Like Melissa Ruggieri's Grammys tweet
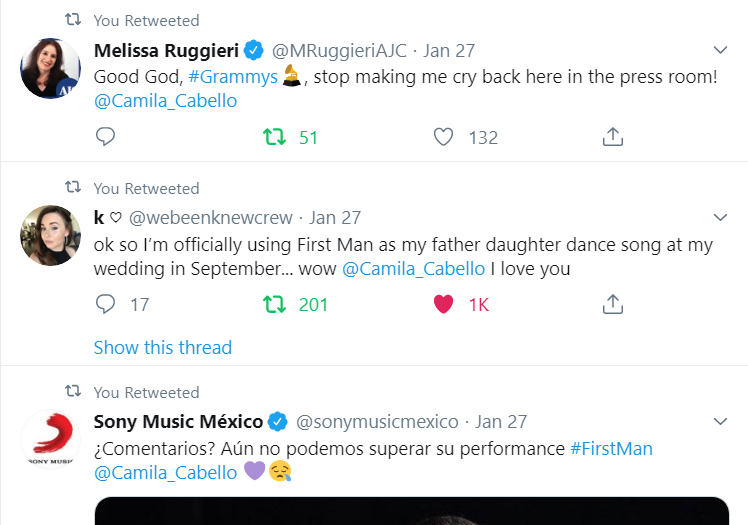 point(444,137)
